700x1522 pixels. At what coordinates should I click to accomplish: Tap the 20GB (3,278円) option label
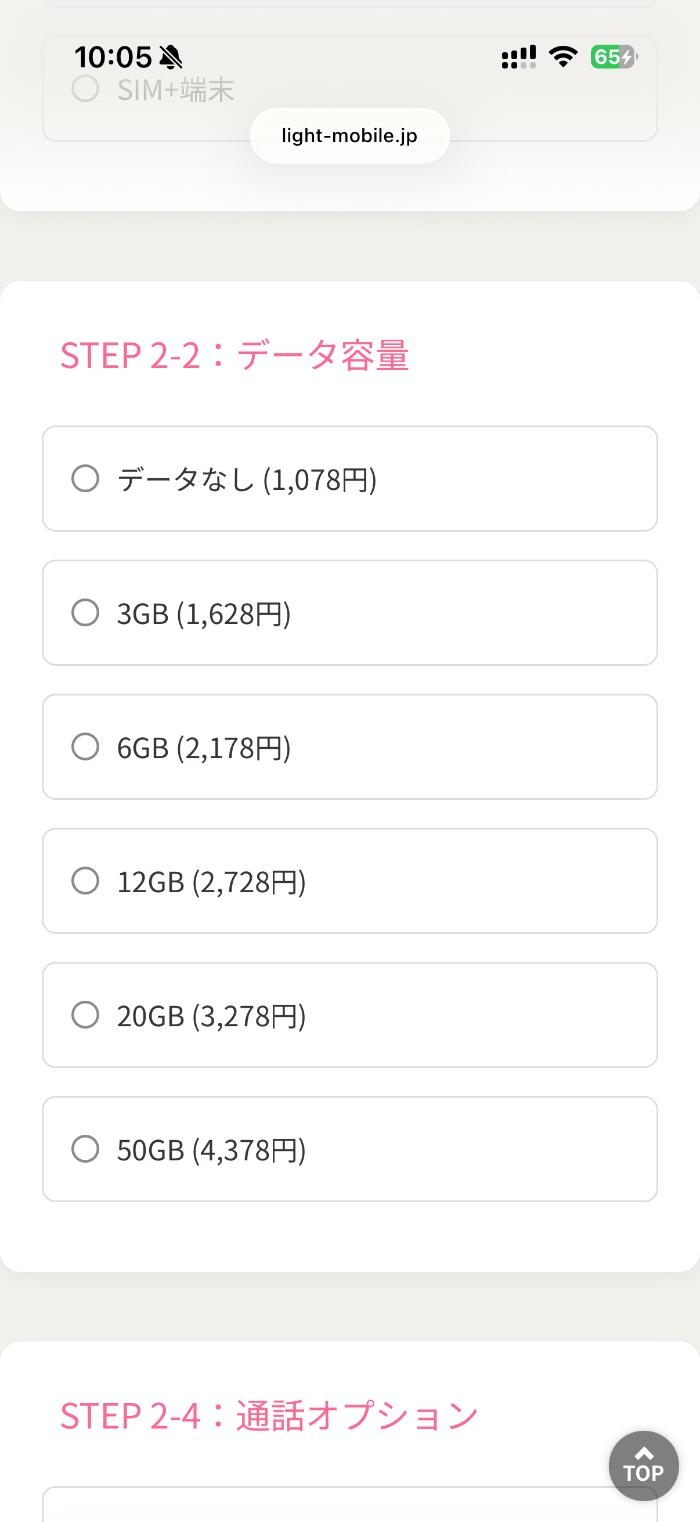click(x=211, y=1016)
